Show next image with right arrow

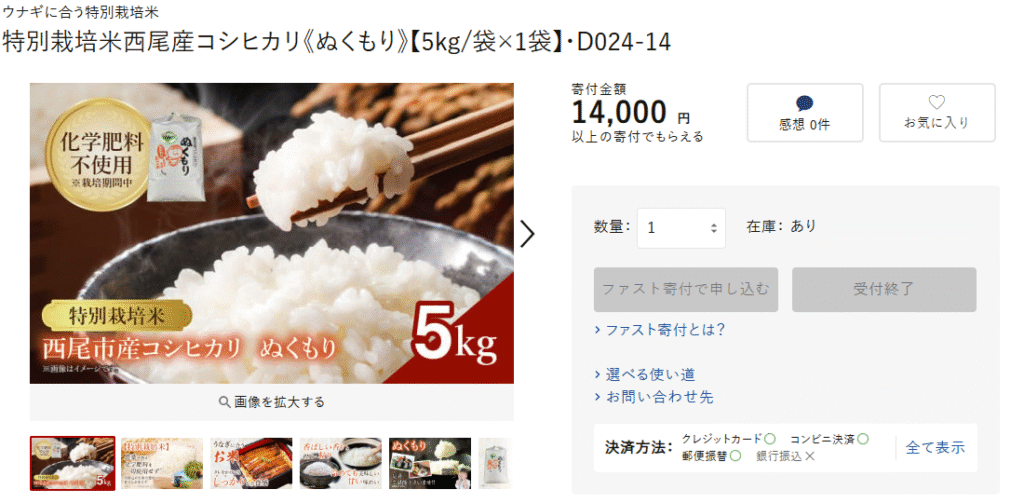[x=527, y=233]
